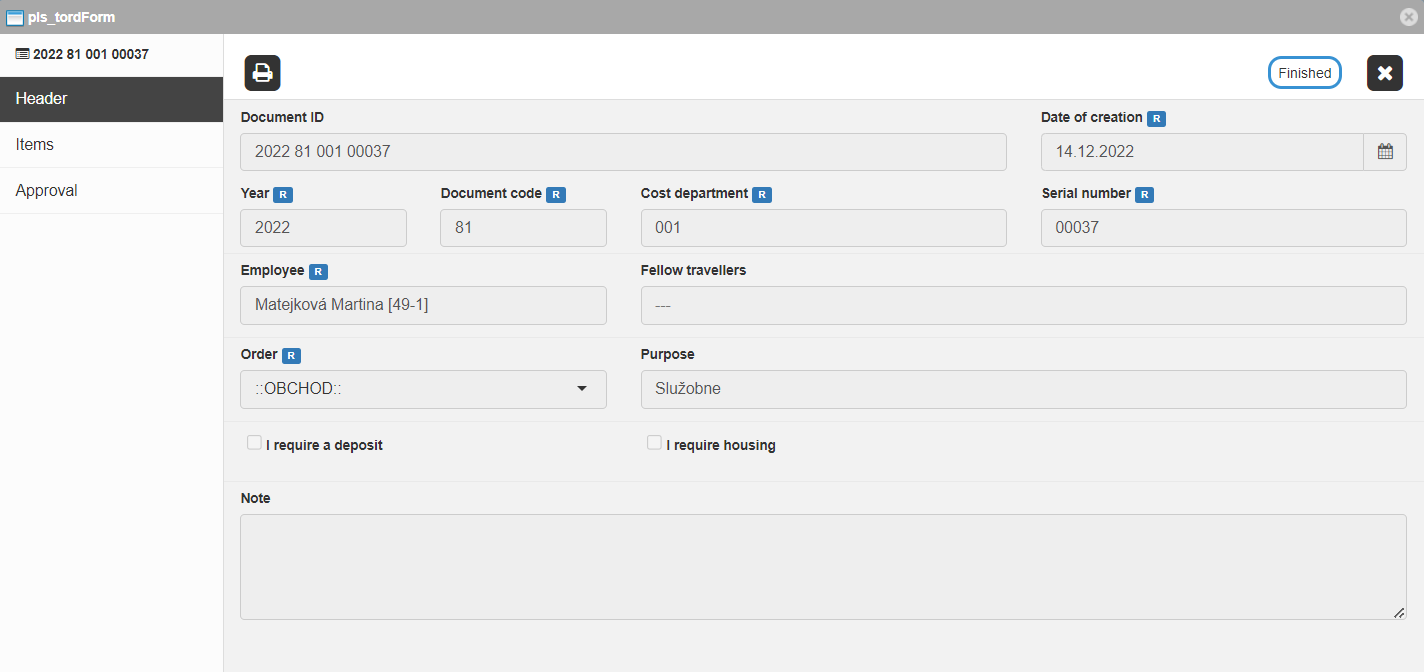Open the Approval section in sidebar
Image resolution: width=1424 pixels, height=672 pixels.
point(111,191)
